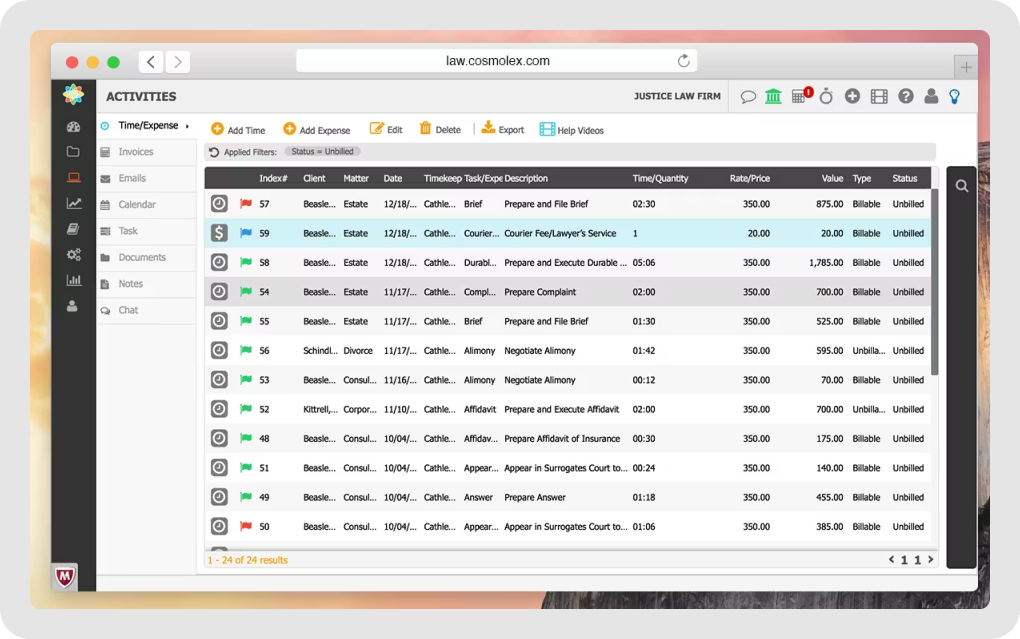Click the Edit button
The width and height of the screenshot is (1020, 639).
(386, 129)
